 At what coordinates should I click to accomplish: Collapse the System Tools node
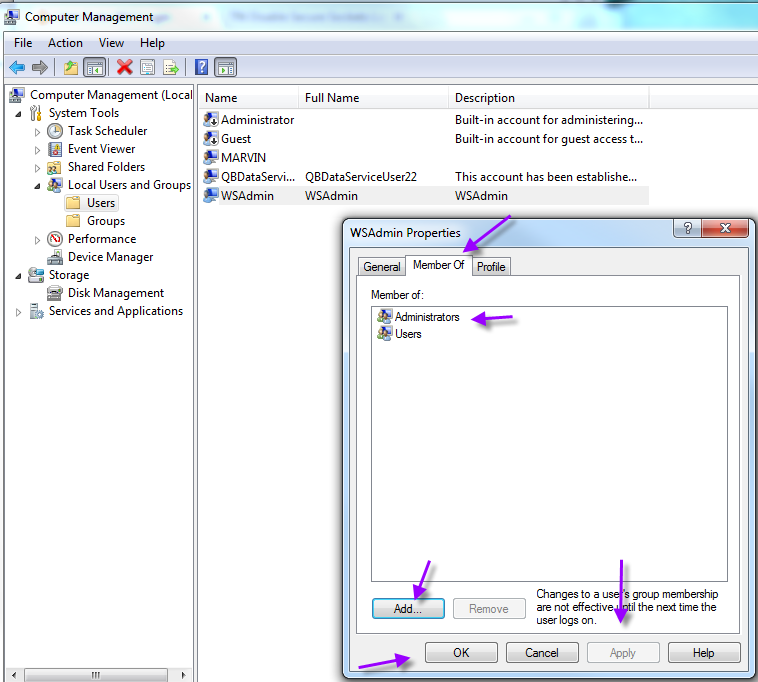pos(18,114)
